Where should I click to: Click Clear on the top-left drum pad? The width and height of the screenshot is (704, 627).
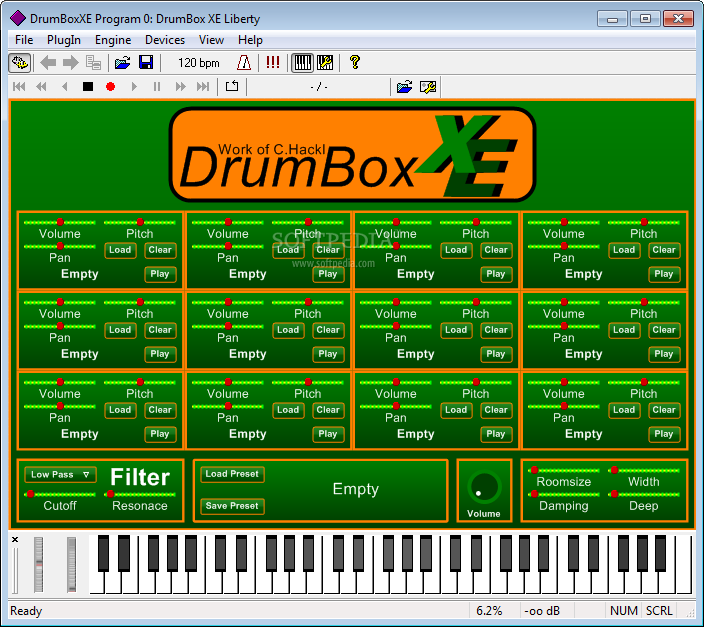tap(160, 250)
